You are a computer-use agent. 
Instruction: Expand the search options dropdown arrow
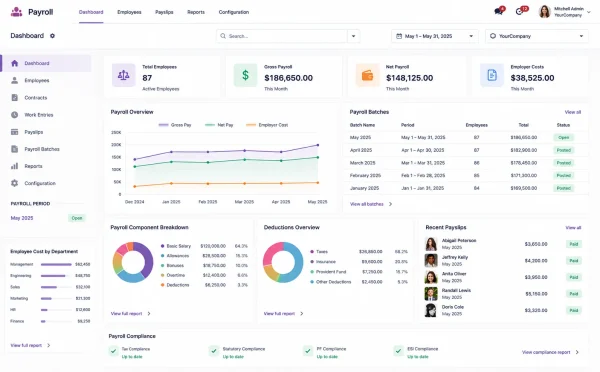click(353, 36)
